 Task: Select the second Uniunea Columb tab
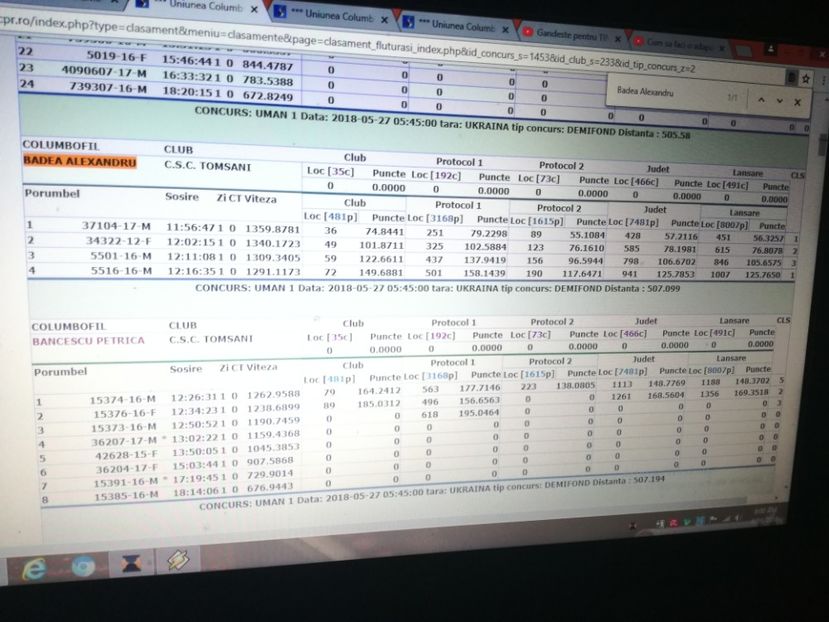pos(330,16)
